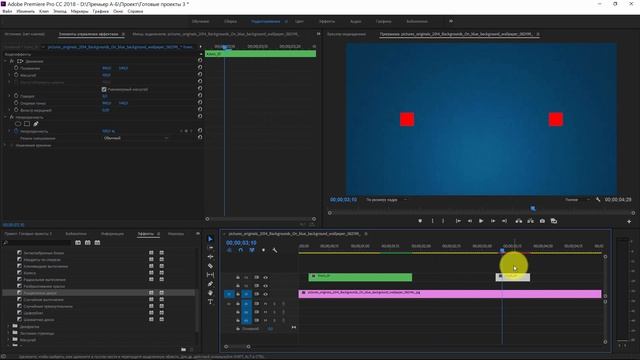This screenshot has width=640, height=360.
Task: Expand the Rotation property
Action: tap(9, 96)
